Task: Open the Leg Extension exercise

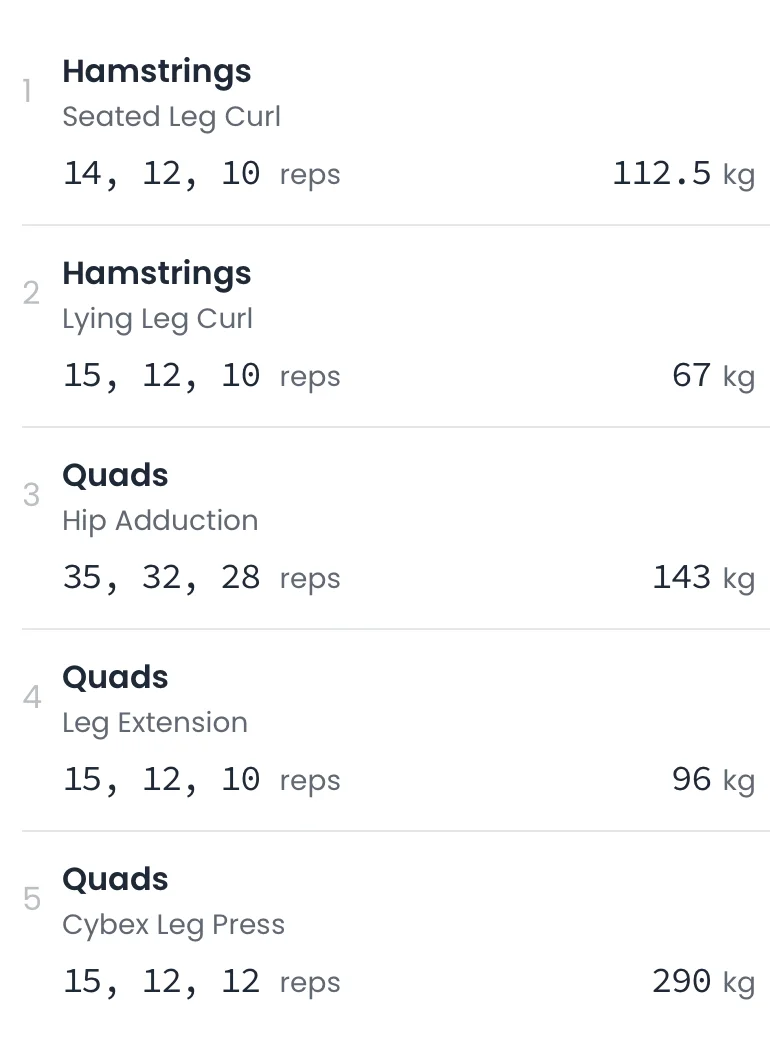Action: point(154,723)
